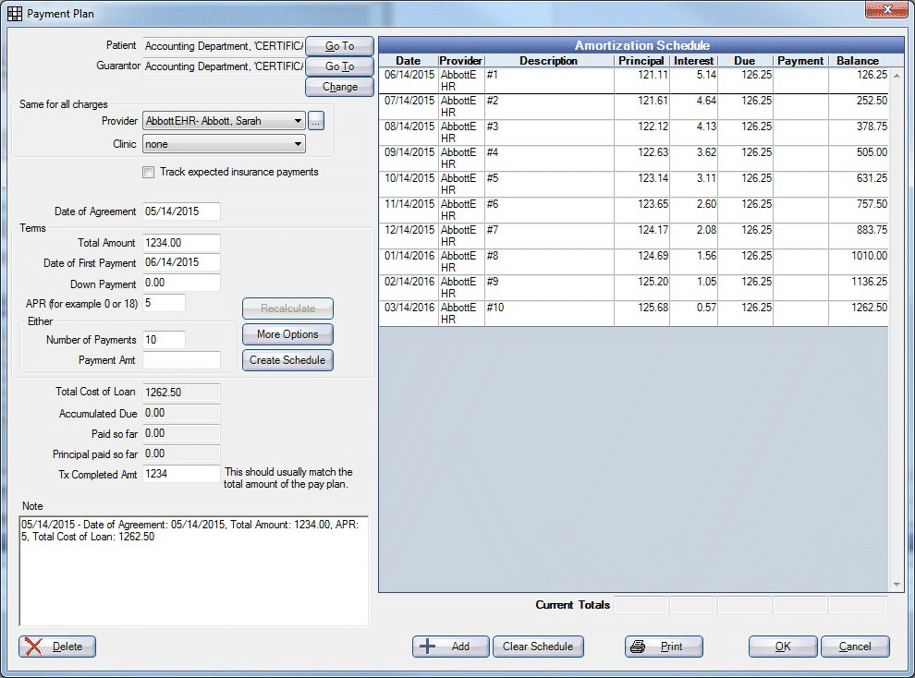Click the Number of Payments field
This screenshot has height=678, width=915.
coord(164,340)
